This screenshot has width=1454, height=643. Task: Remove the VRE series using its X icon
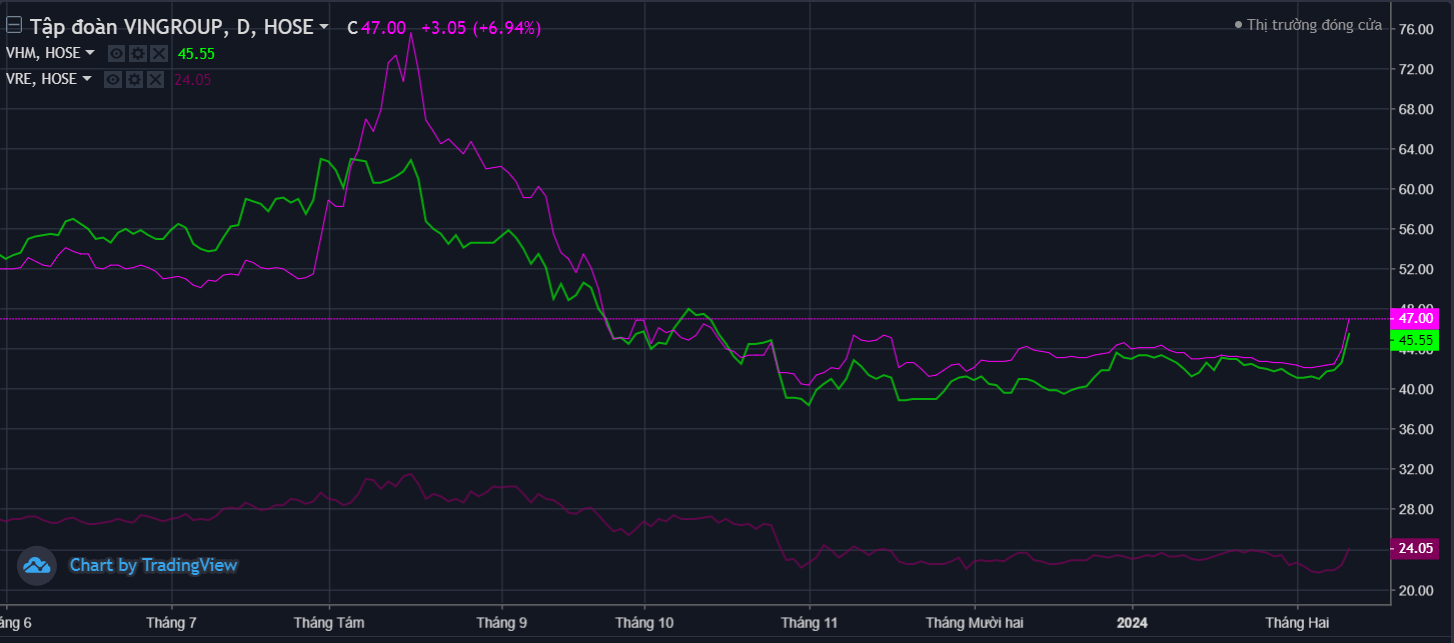click(x=155, y=80)
